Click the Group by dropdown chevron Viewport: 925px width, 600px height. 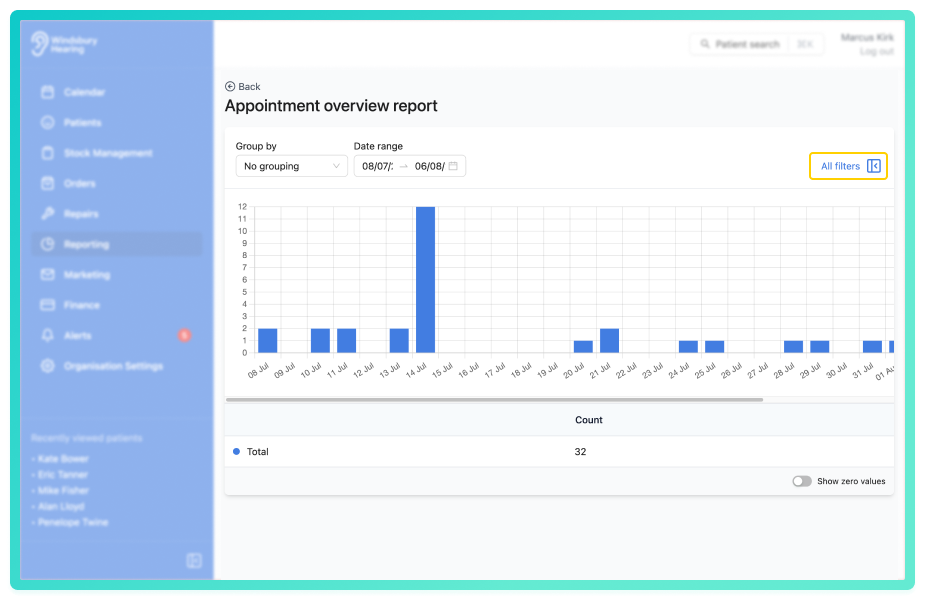pyautogui.click(x=336, y=166)
